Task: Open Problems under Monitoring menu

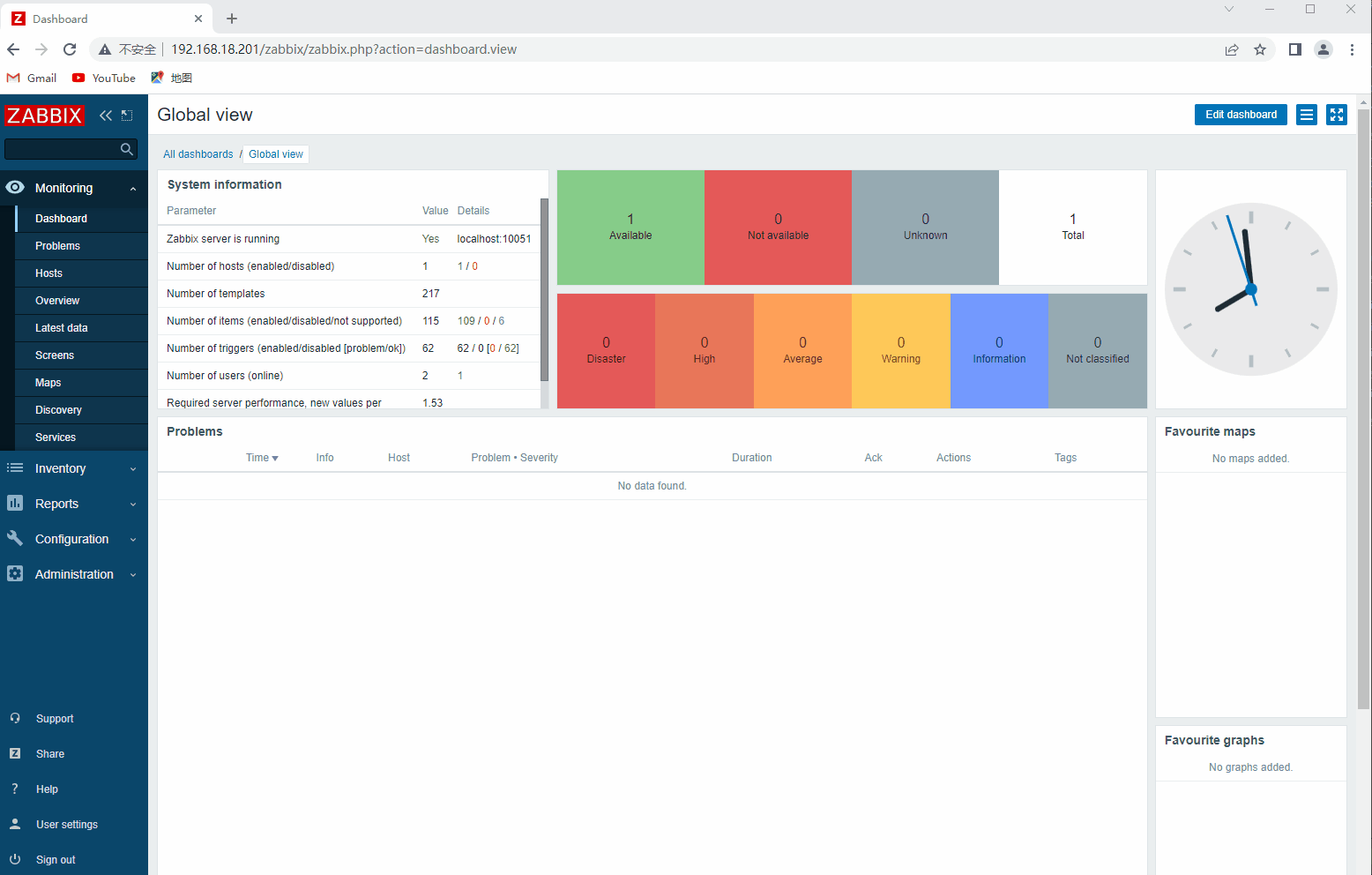Action: [57, 246]
